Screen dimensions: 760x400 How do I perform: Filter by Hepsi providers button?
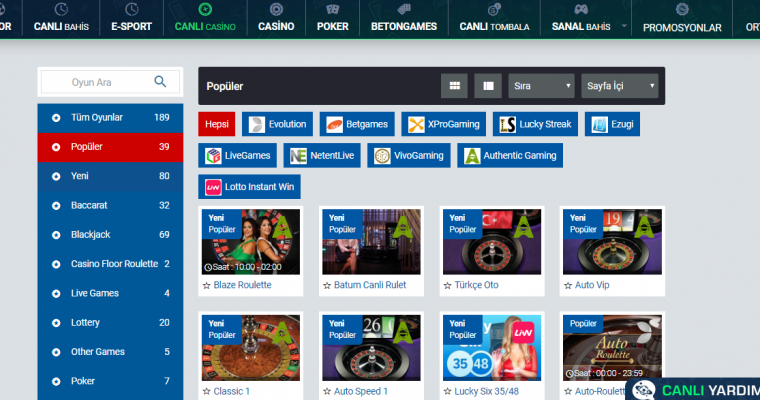pos(217,124)
